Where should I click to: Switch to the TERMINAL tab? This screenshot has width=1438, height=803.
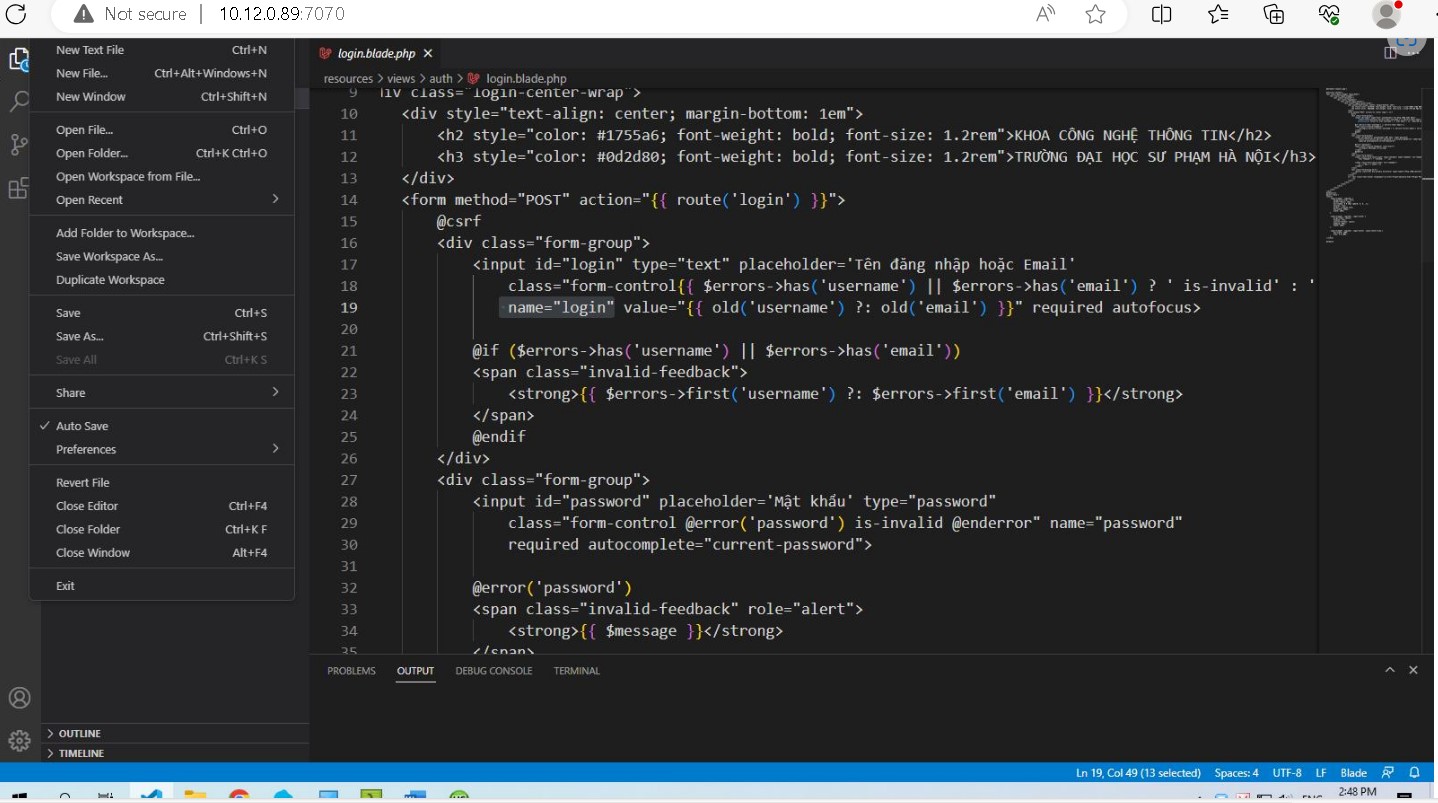[x=576, y=671]
